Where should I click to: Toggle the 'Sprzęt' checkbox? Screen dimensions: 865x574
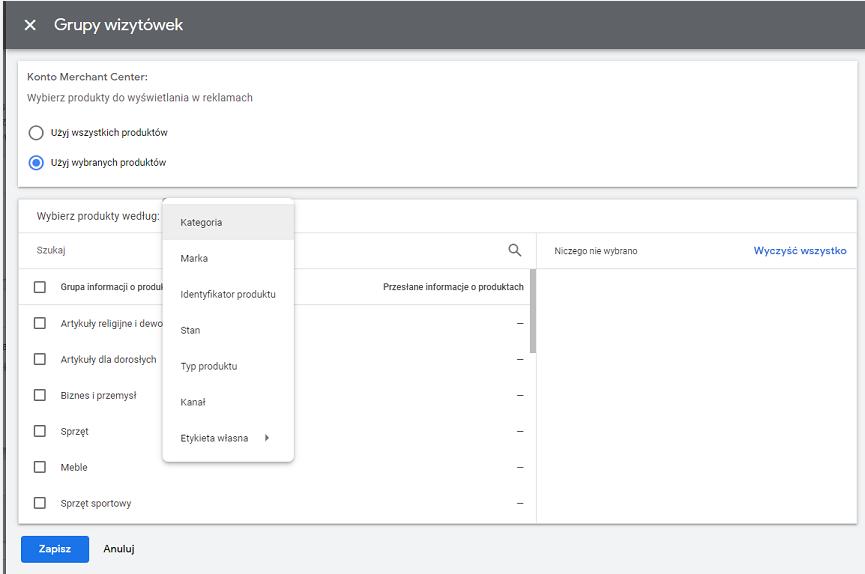click(40, 431)
